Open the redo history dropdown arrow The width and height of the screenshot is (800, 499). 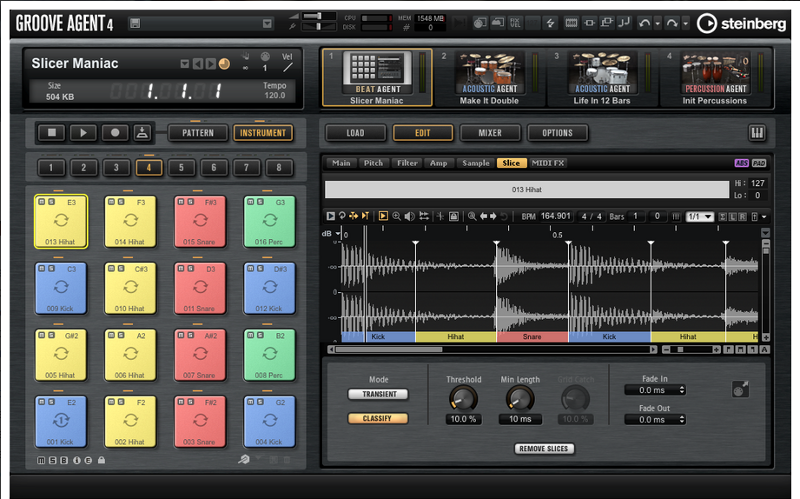click(686, 23)
